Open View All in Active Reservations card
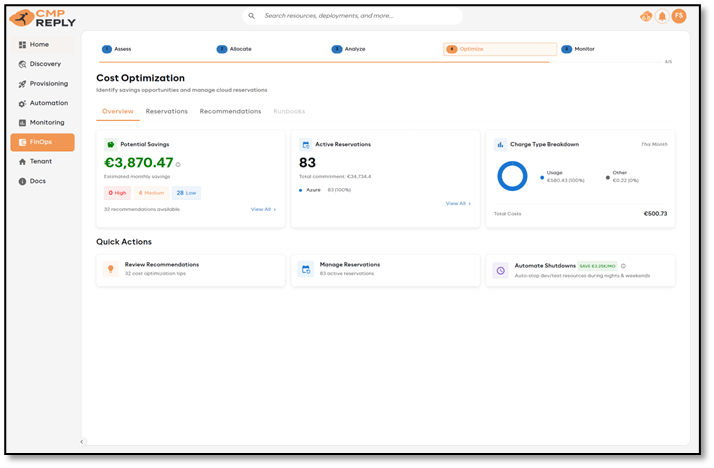Viewport: 714px width, 468px height. click(x=458, y=203)
